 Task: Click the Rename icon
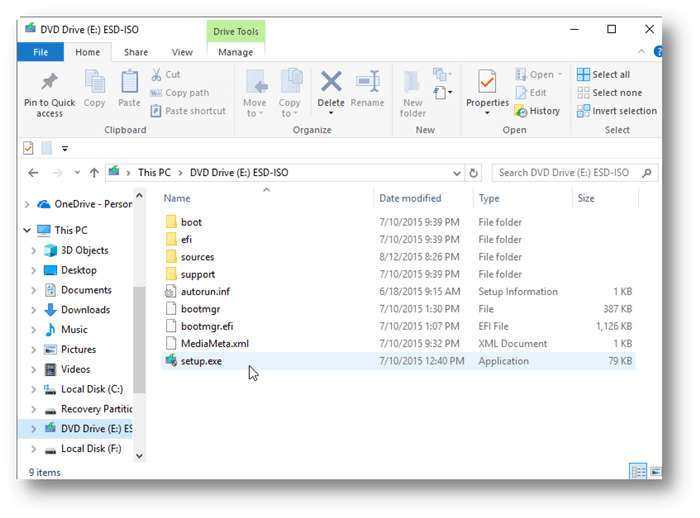pyautogui.click(x=367, y=82)
